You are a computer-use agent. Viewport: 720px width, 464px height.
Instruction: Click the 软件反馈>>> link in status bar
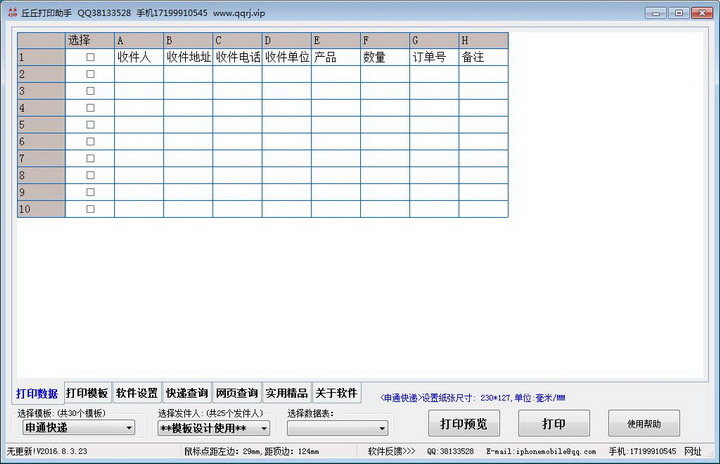click(391, 452)
